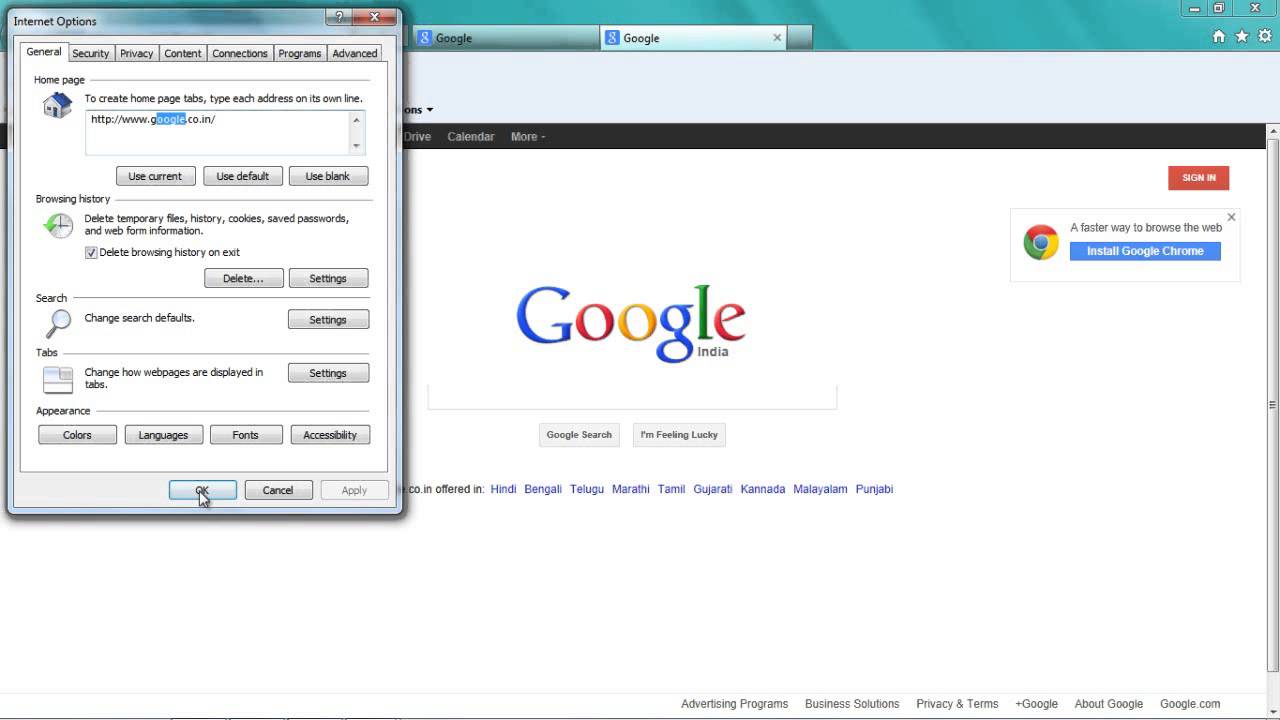Click the browser Home icon
Image resolution: width=1280 pixels, height=720 pixels.
tap(1218, 37)
